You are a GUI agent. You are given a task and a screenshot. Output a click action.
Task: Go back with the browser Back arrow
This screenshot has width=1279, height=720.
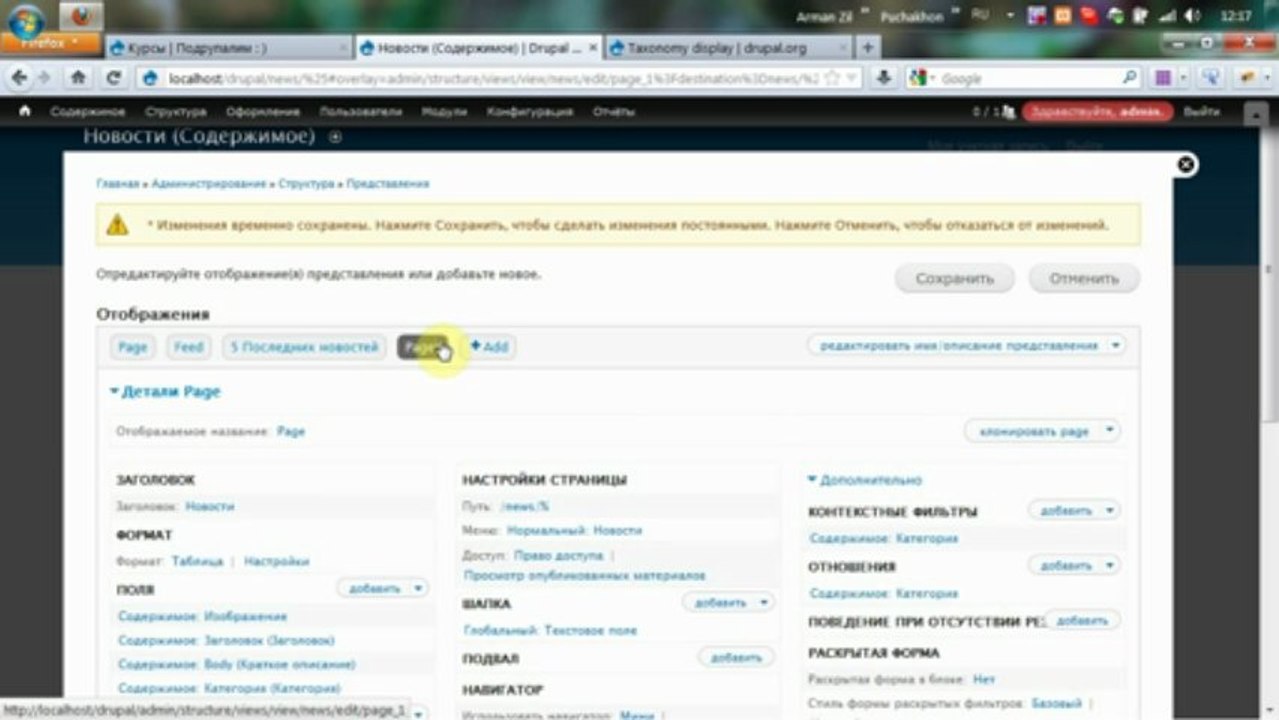[20, 78]
